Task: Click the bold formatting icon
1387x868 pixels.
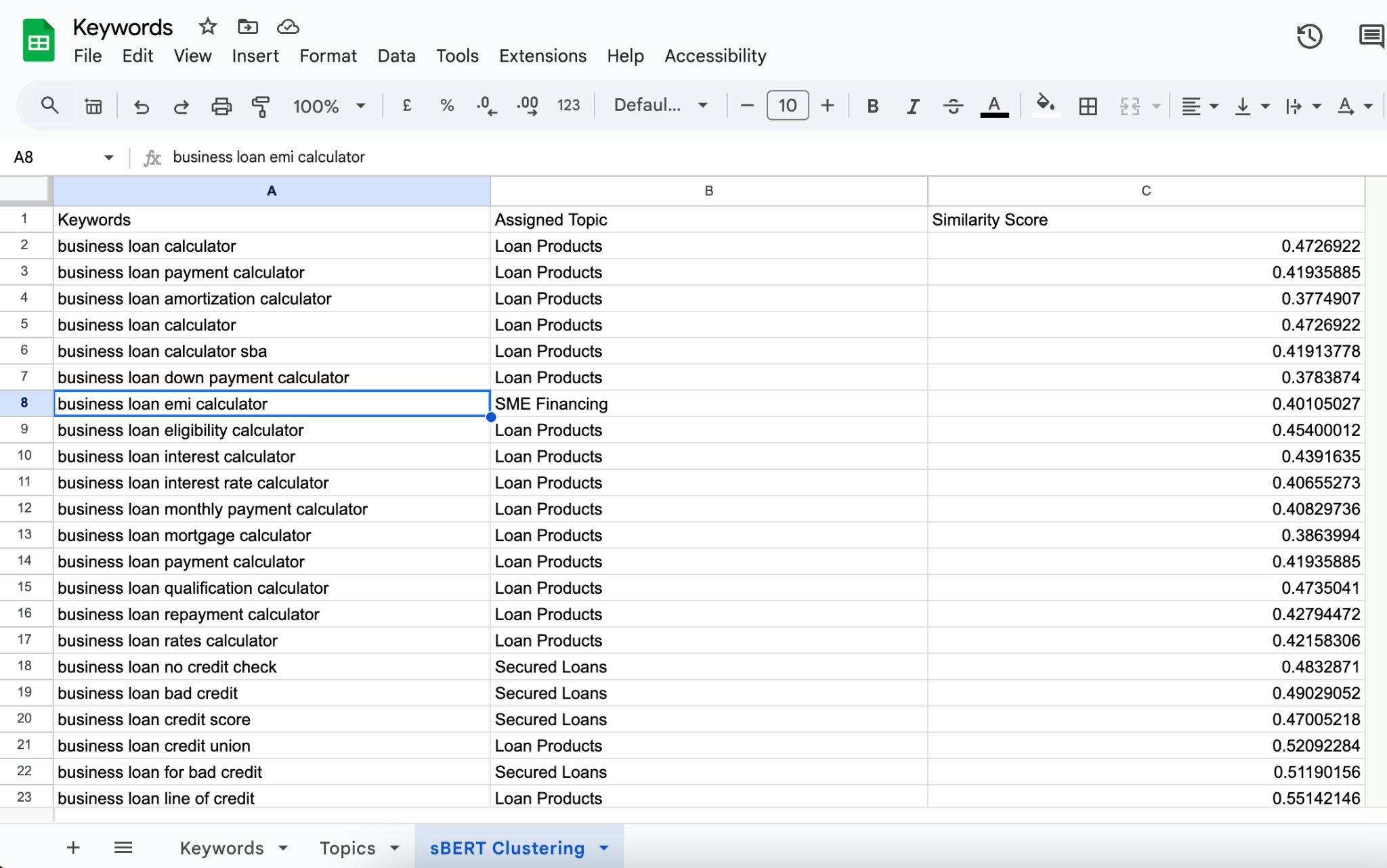Action: click(x=872, y=106)
